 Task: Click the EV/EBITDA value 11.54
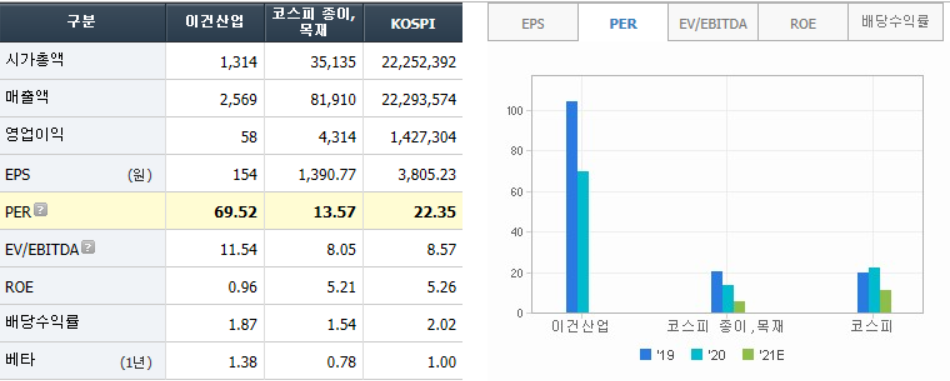click(240, 250)
